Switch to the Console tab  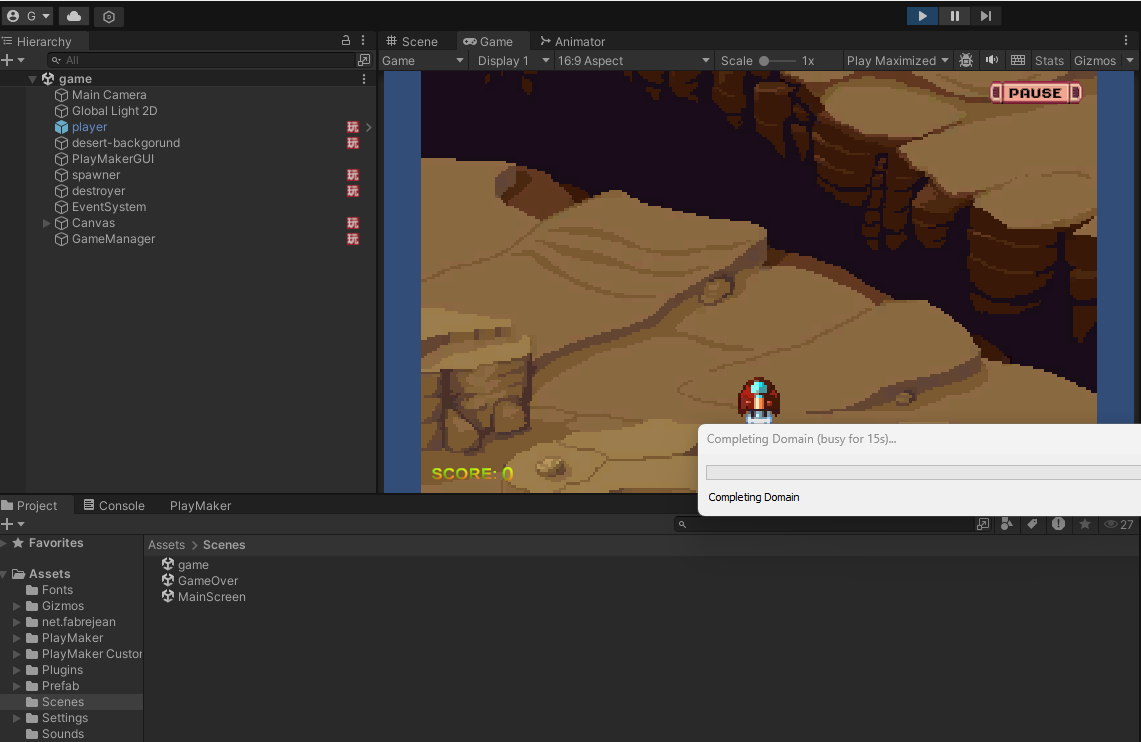tap(114, 506)
